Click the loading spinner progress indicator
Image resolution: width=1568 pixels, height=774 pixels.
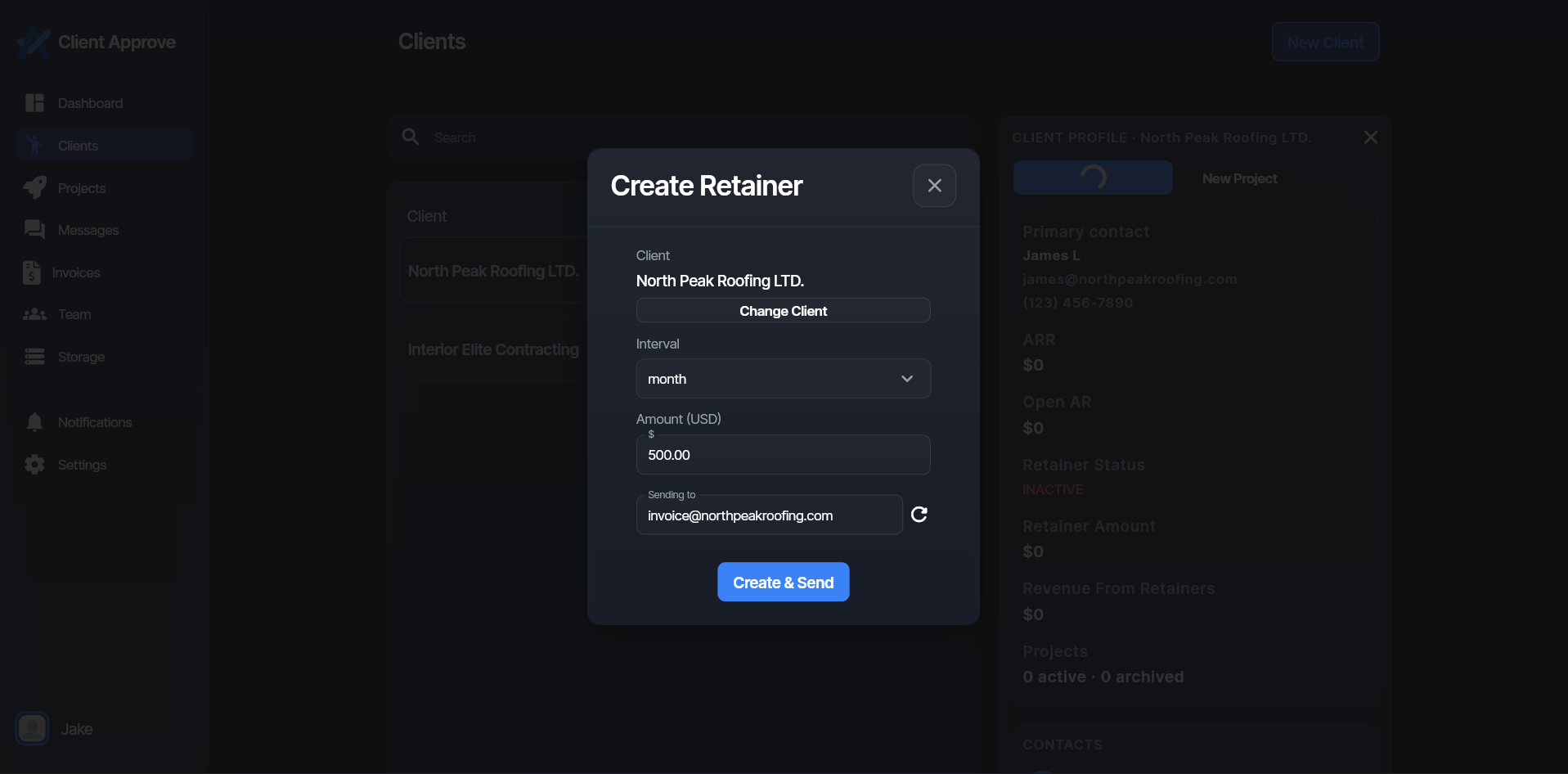coord(1092,177)
